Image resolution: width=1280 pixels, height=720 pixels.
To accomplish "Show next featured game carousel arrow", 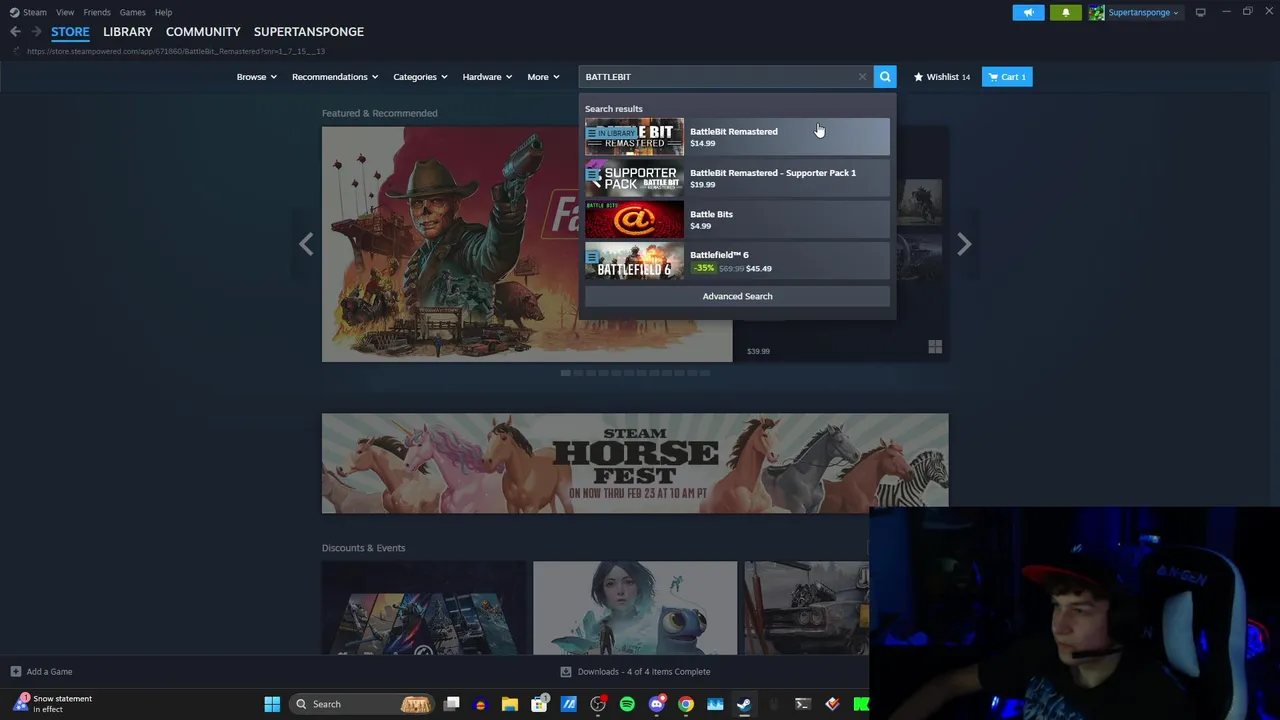I will (x=964, y=244).
